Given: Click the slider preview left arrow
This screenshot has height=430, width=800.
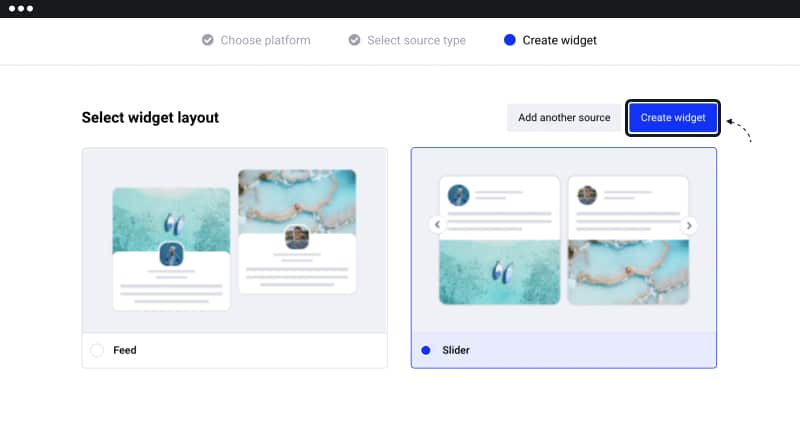Looking at the screenshot, I should [437, 224].
